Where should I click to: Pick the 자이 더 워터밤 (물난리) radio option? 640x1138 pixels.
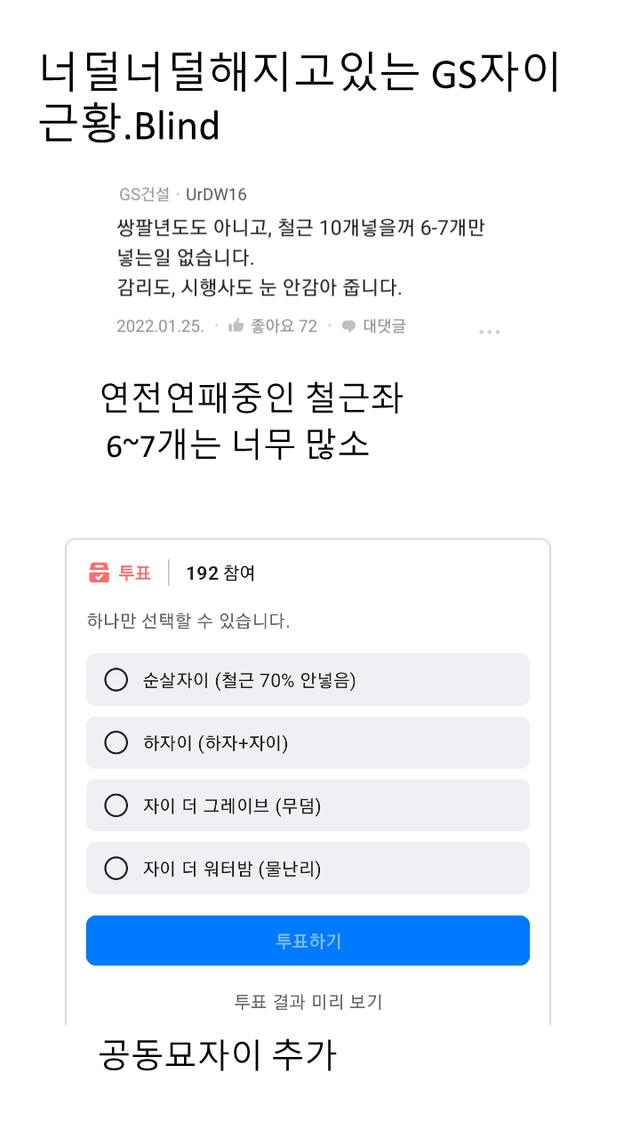pos(116,868)
